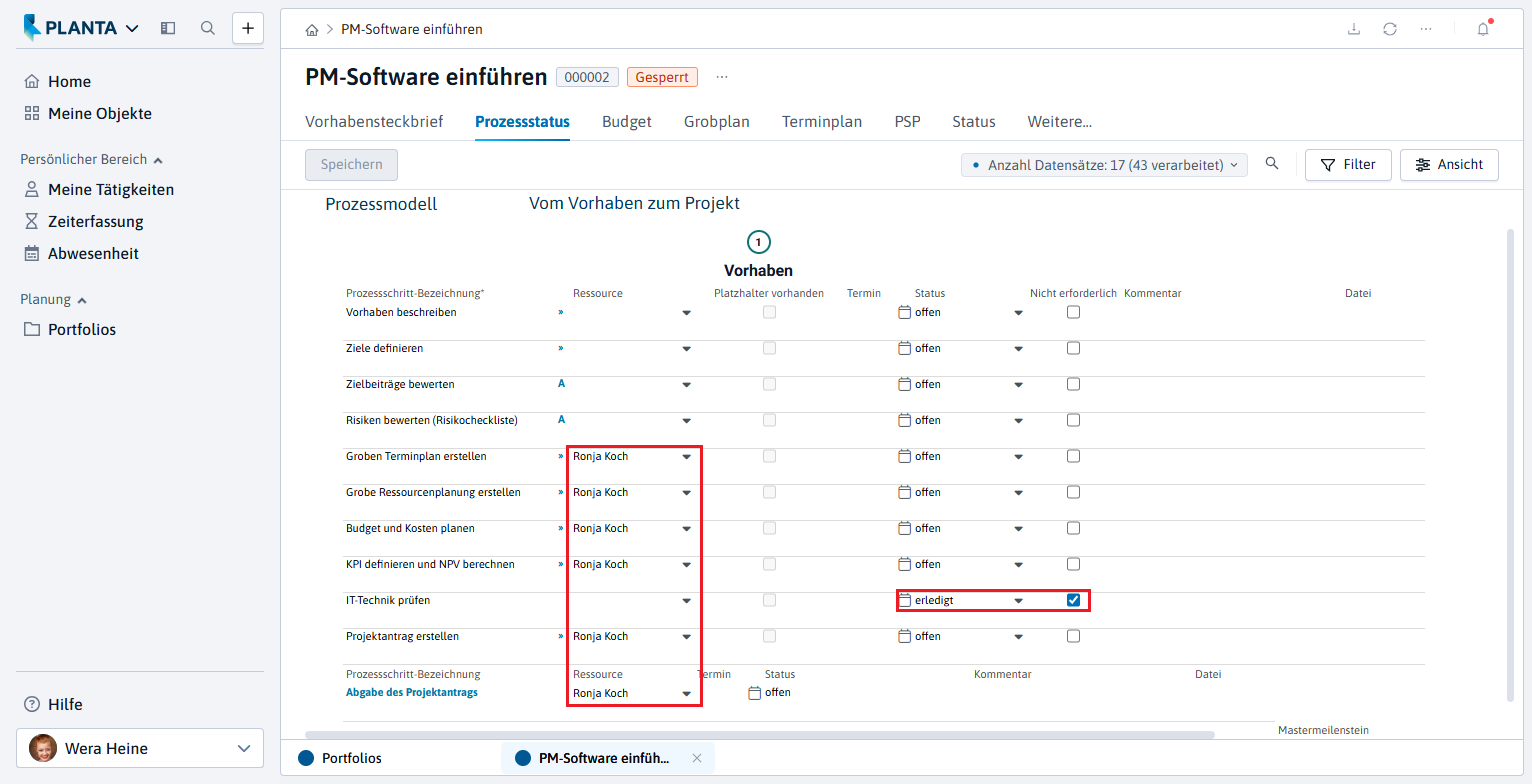Click search icon next to record count

pyautogui.click(x=1272, y=164)
